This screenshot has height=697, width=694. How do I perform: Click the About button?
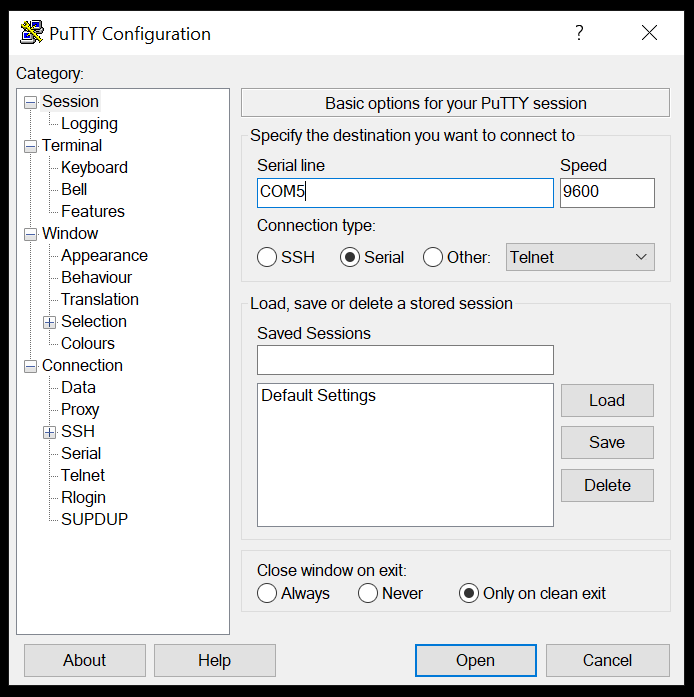85,660
